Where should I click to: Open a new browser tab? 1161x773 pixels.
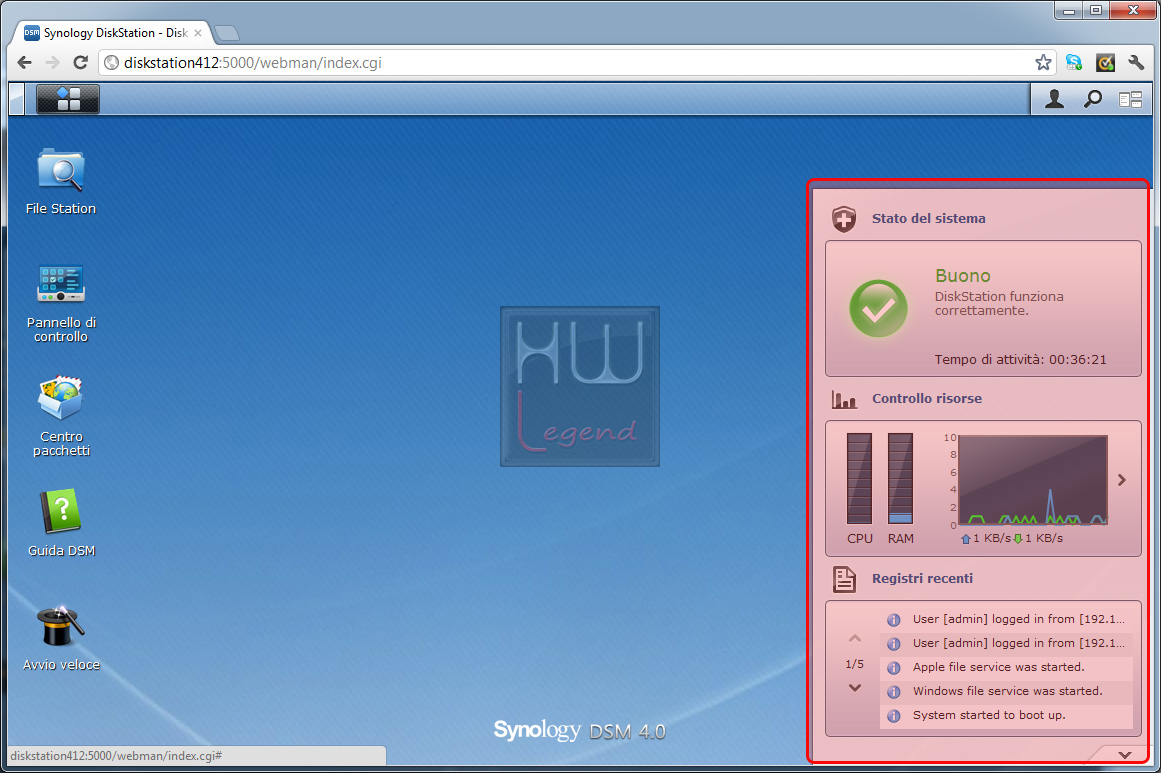click(227, 33)
